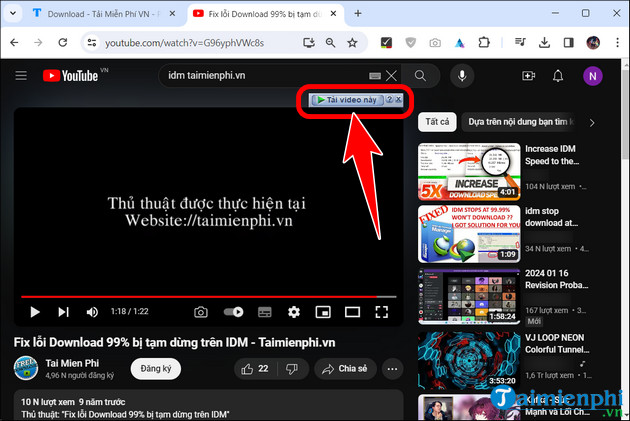
Task: Click the VJ LOOP NEON Colorful Tunnel title
Action: tap(557, 343)
